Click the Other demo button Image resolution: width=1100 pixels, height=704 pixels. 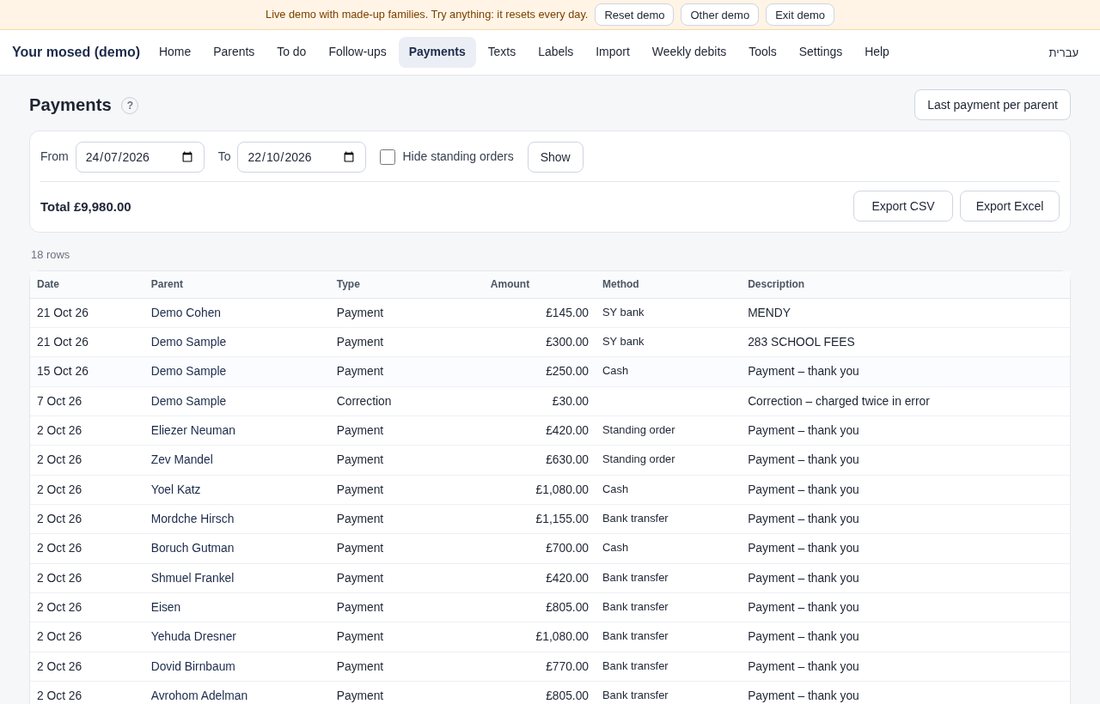point(720,15)
